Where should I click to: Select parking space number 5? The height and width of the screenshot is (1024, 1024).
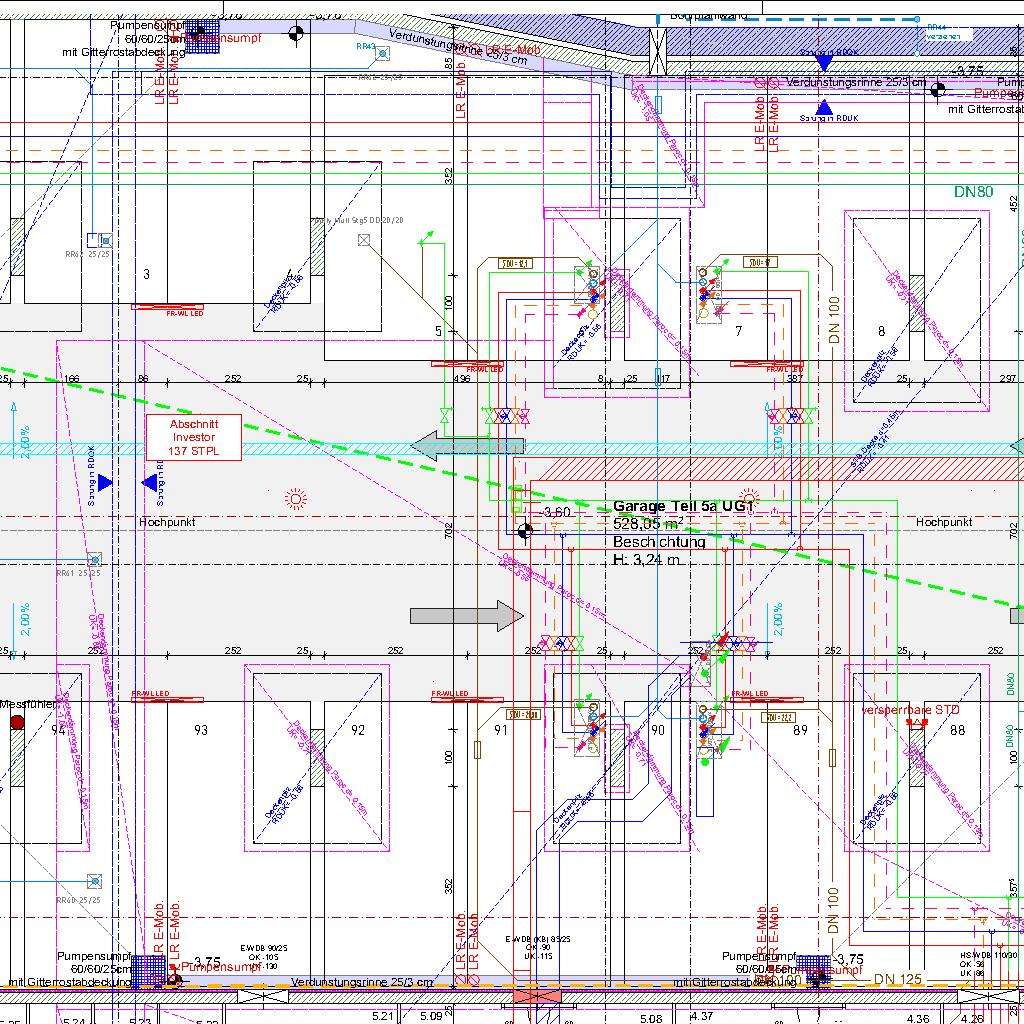[x=438, y=331]
